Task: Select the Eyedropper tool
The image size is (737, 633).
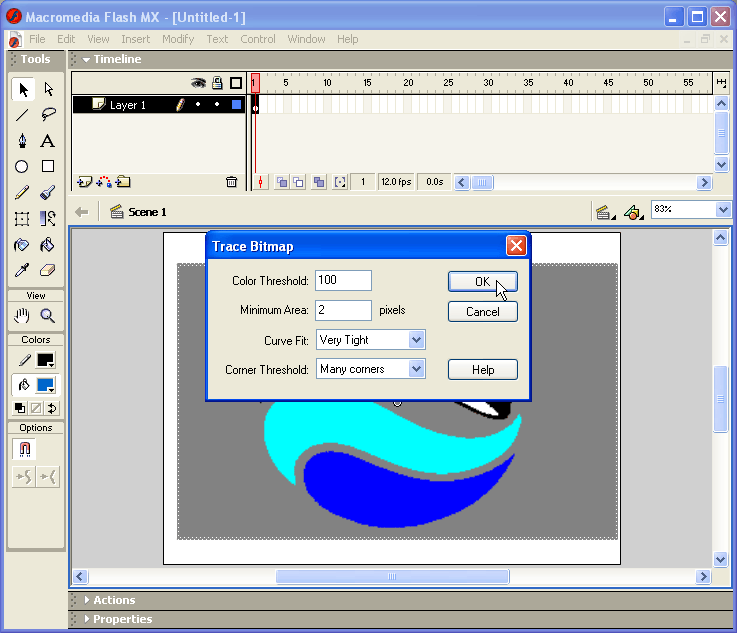Action: pyautogui.click(x=22, y=270)
